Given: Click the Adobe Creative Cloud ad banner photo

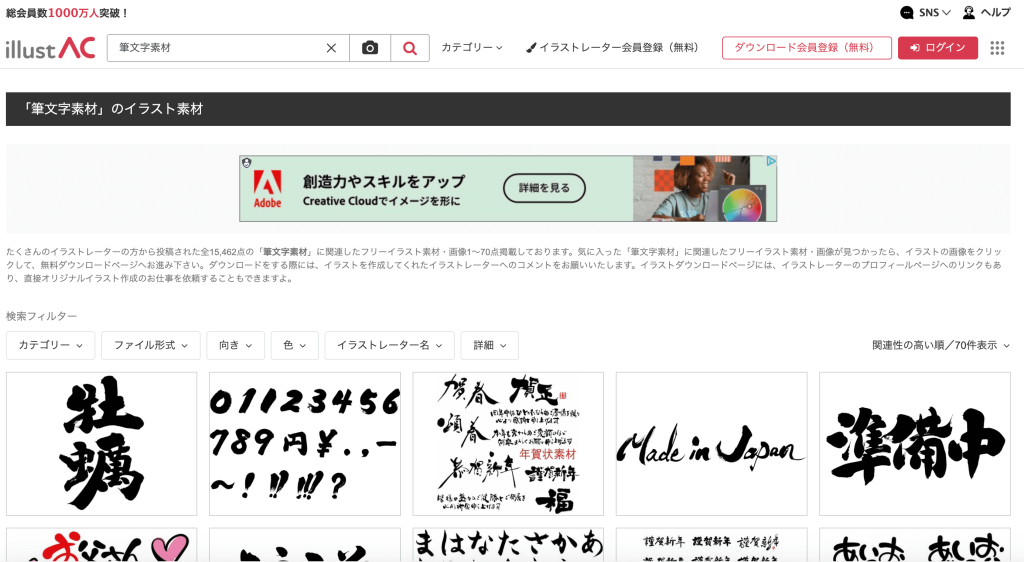Looking at the screenshot, I should tap(704, 189).
